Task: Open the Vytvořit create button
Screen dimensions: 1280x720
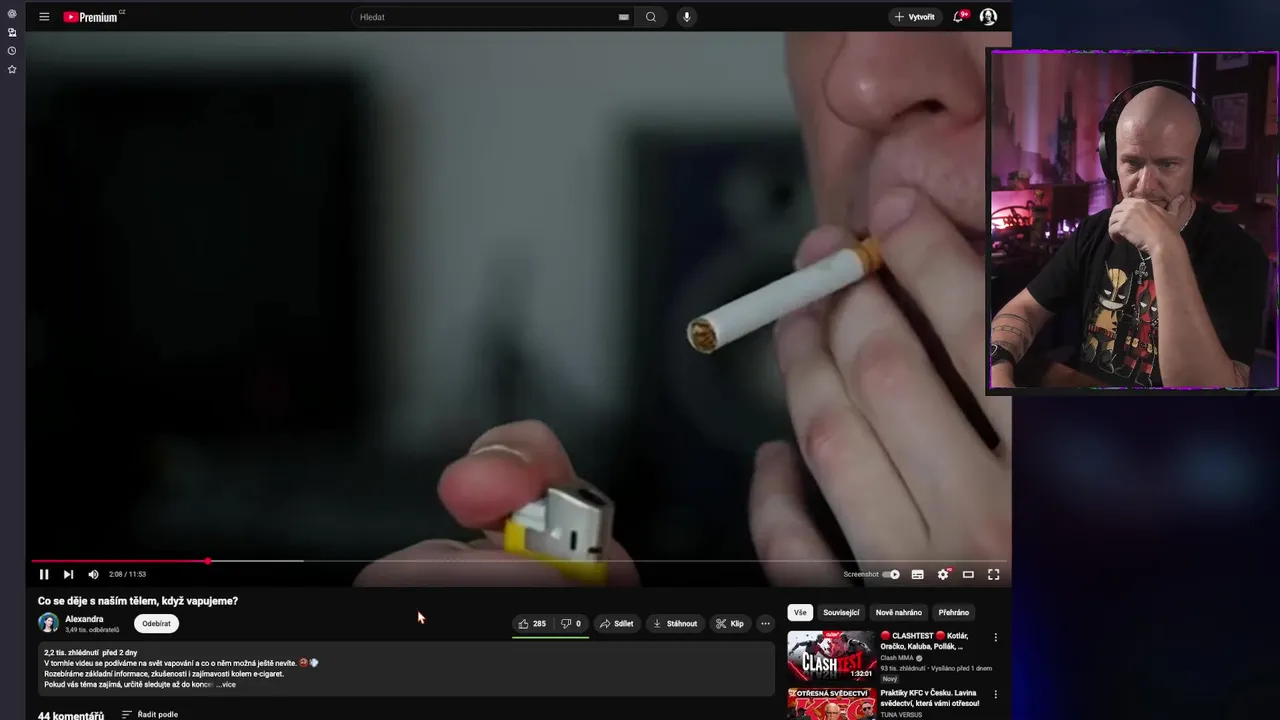Action: coord(915,17)
